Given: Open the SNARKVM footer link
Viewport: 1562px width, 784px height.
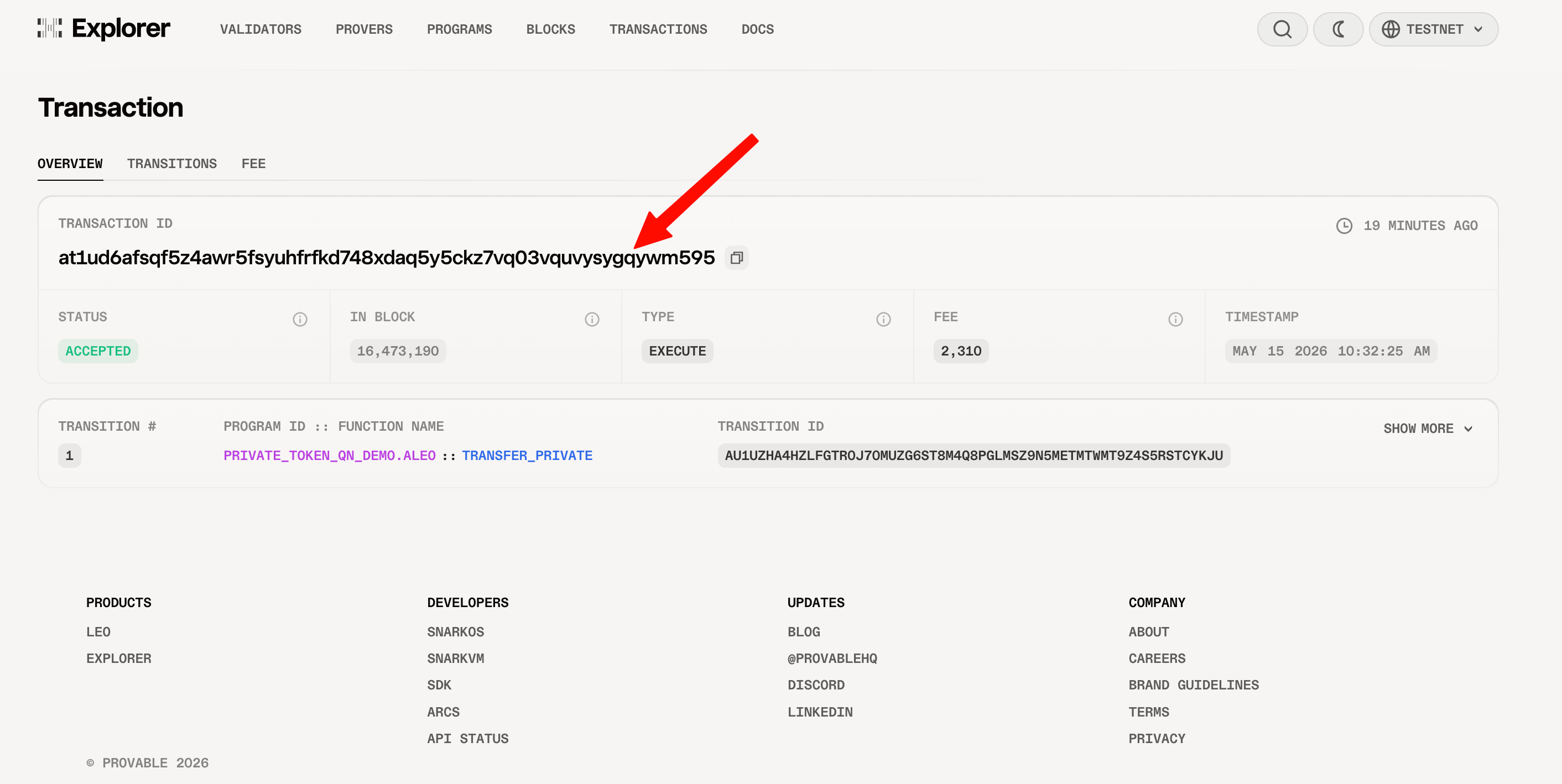Looking at the screenshot, I should 455,658.
